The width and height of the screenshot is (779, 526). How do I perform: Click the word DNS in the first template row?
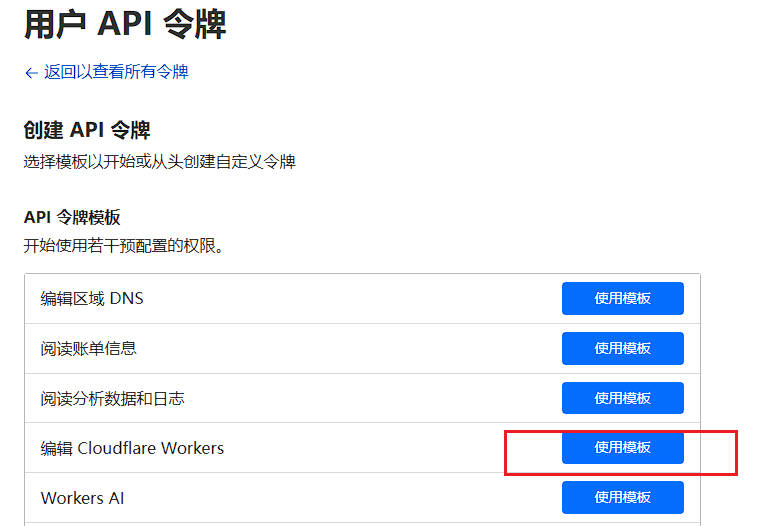pos(126,298)
